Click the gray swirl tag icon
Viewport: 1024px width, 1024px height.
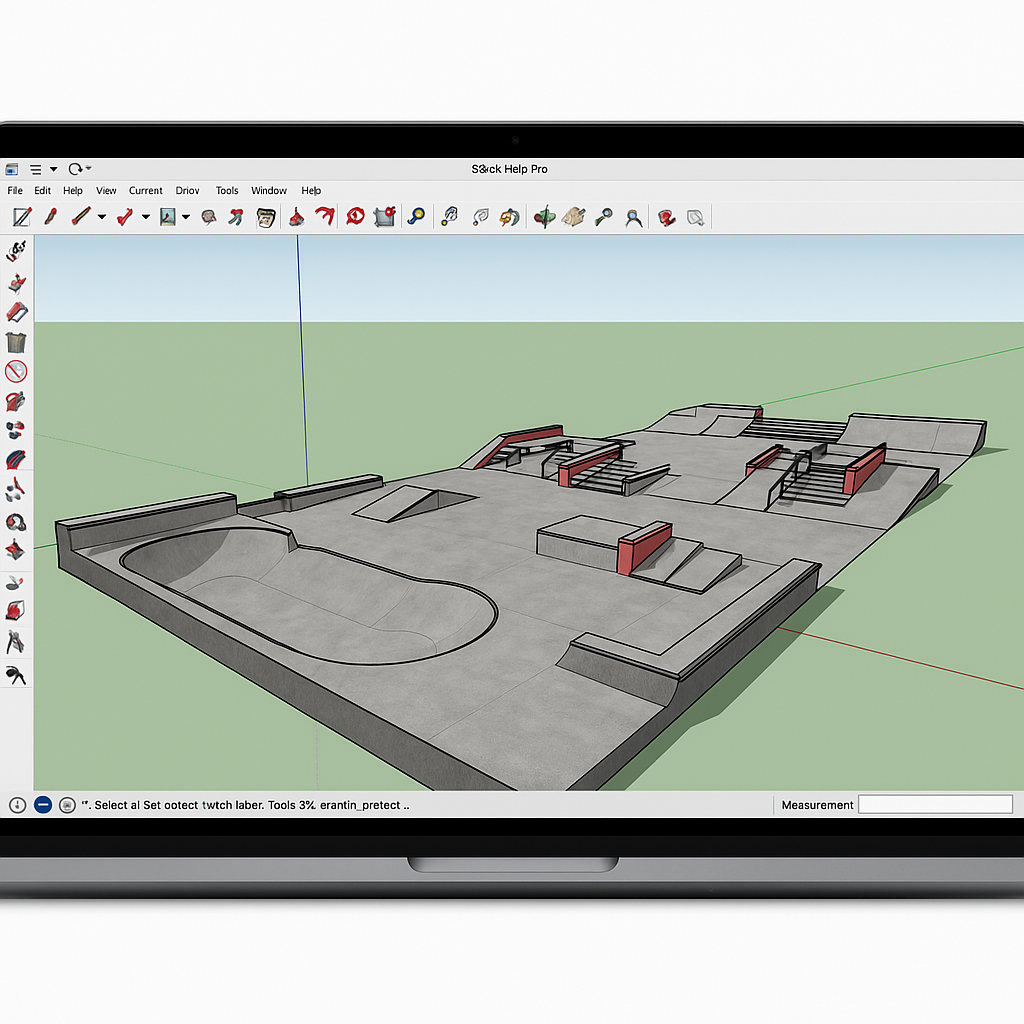pos(481,217)
